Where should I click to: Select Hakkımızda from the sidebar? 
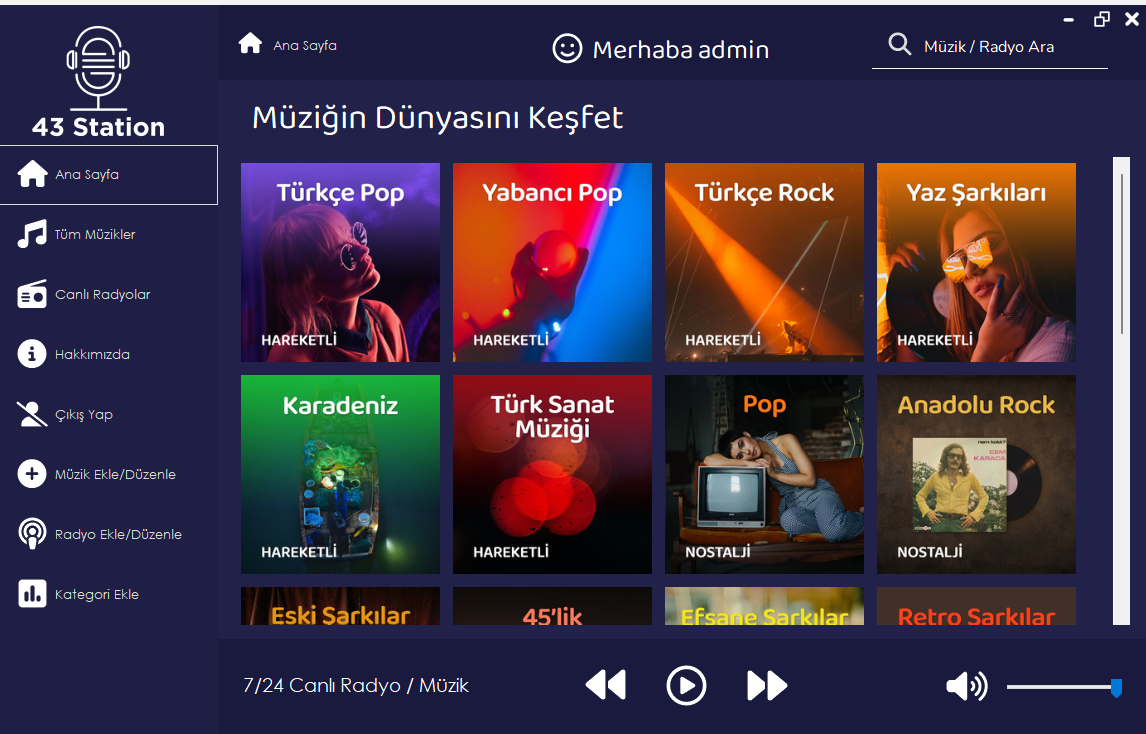109,354
